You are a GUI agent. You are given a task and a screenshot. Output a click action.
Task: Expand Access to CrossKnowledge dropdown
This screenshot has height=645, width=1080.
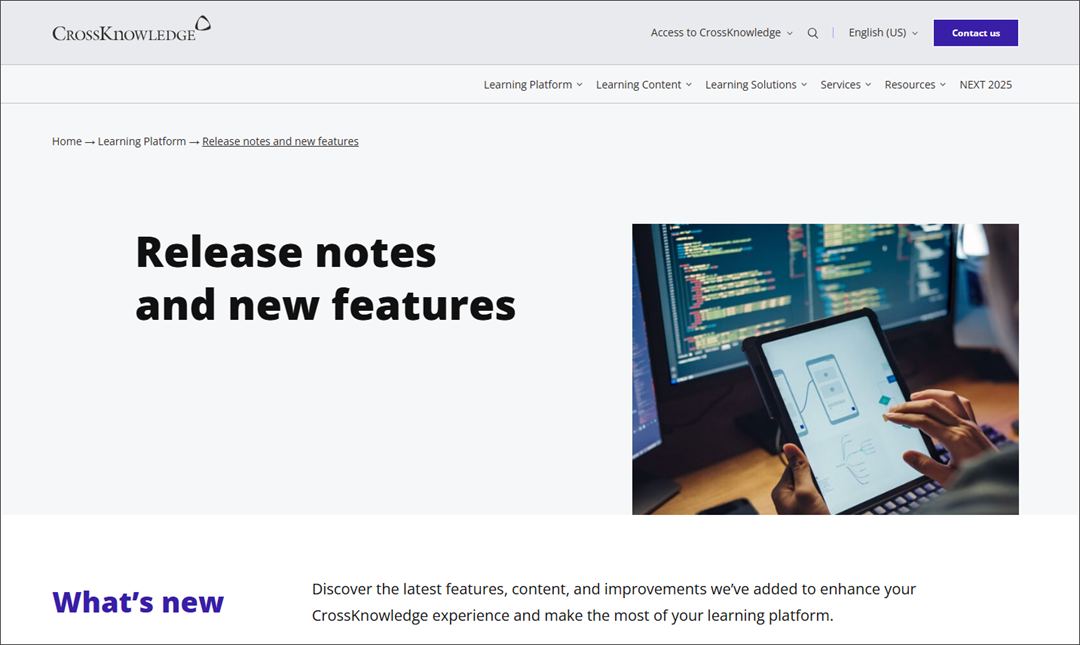(721, 32)
